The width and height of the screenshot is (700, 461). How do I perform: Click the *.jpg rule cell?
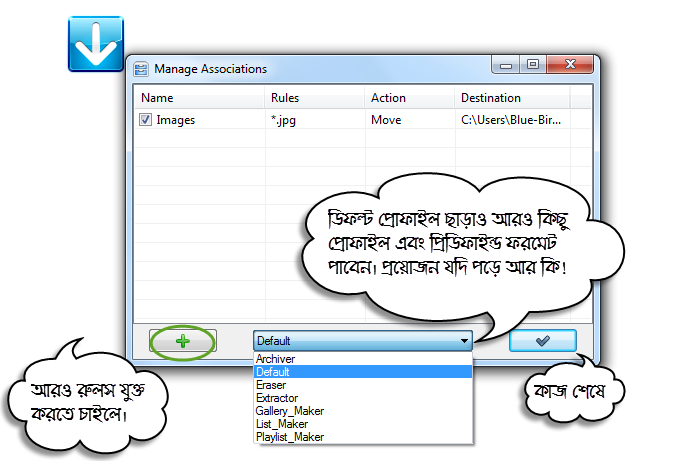pos(283,120)
